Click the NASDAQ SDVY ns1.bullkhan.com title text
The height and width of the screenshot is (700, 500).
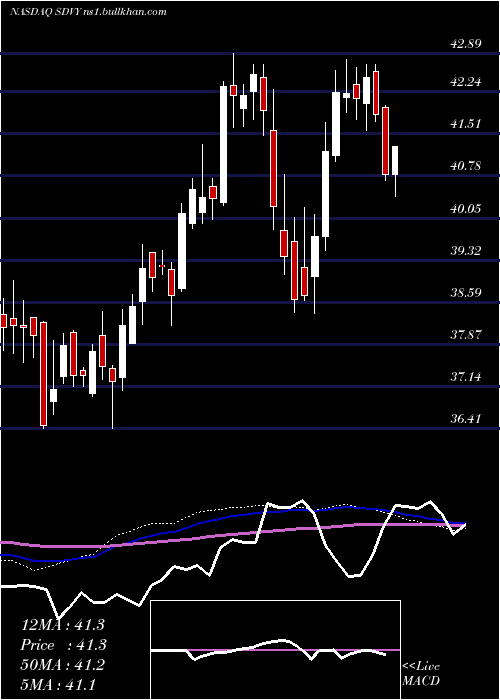pyautogui.click(x=88, y=12)
